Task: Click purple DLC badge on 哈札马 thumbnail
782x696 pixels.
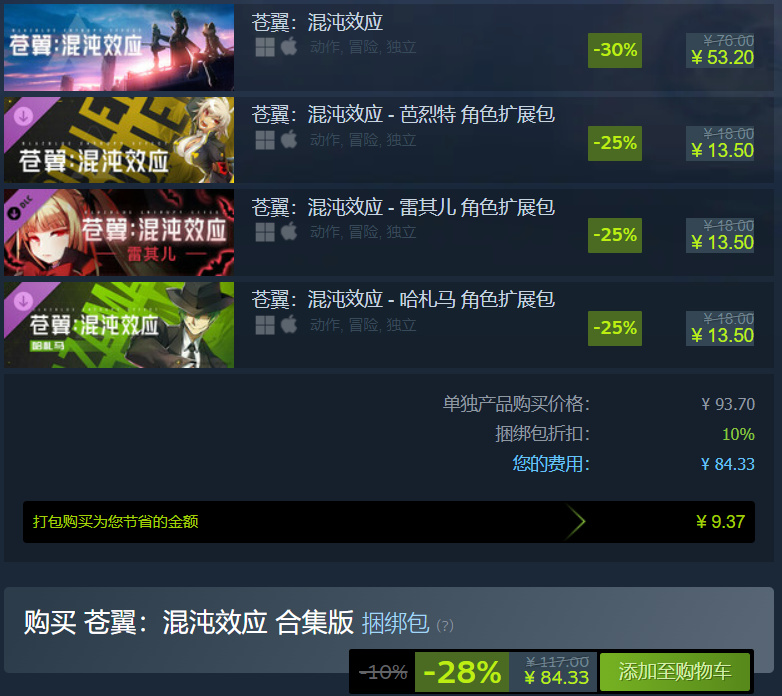Action: 24,302
